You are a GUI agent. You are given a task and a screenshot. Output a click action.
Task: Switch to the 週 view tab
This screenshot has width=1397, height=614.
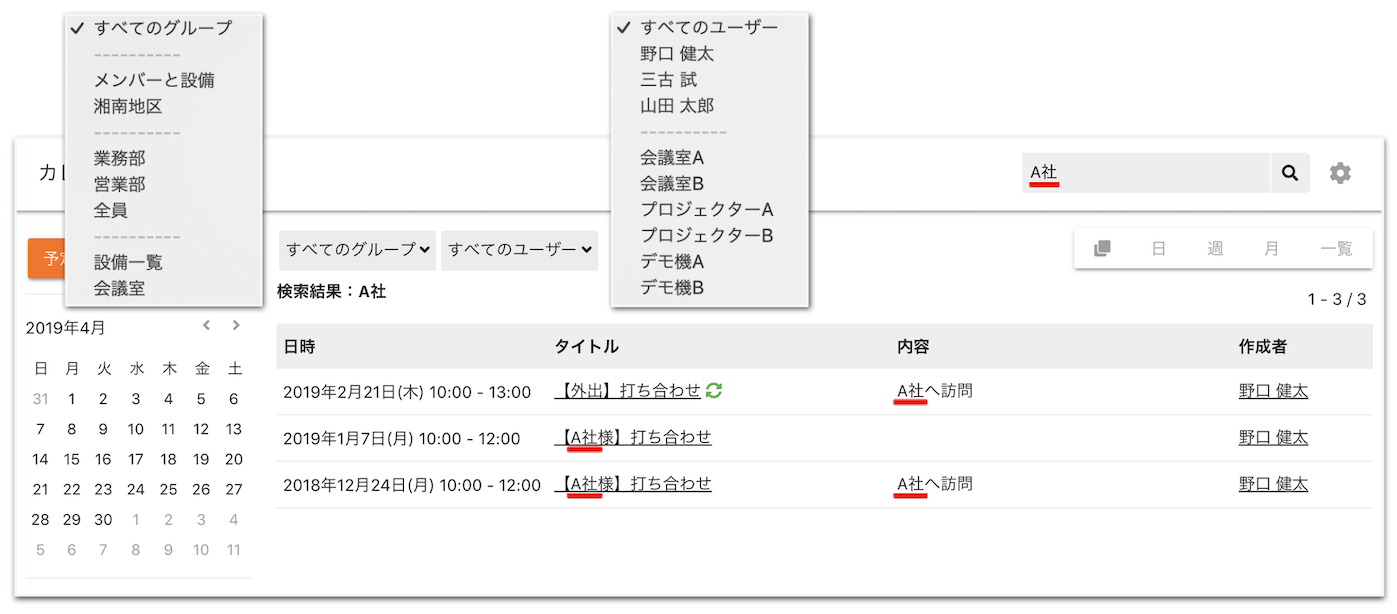[x=1215, y=249]
